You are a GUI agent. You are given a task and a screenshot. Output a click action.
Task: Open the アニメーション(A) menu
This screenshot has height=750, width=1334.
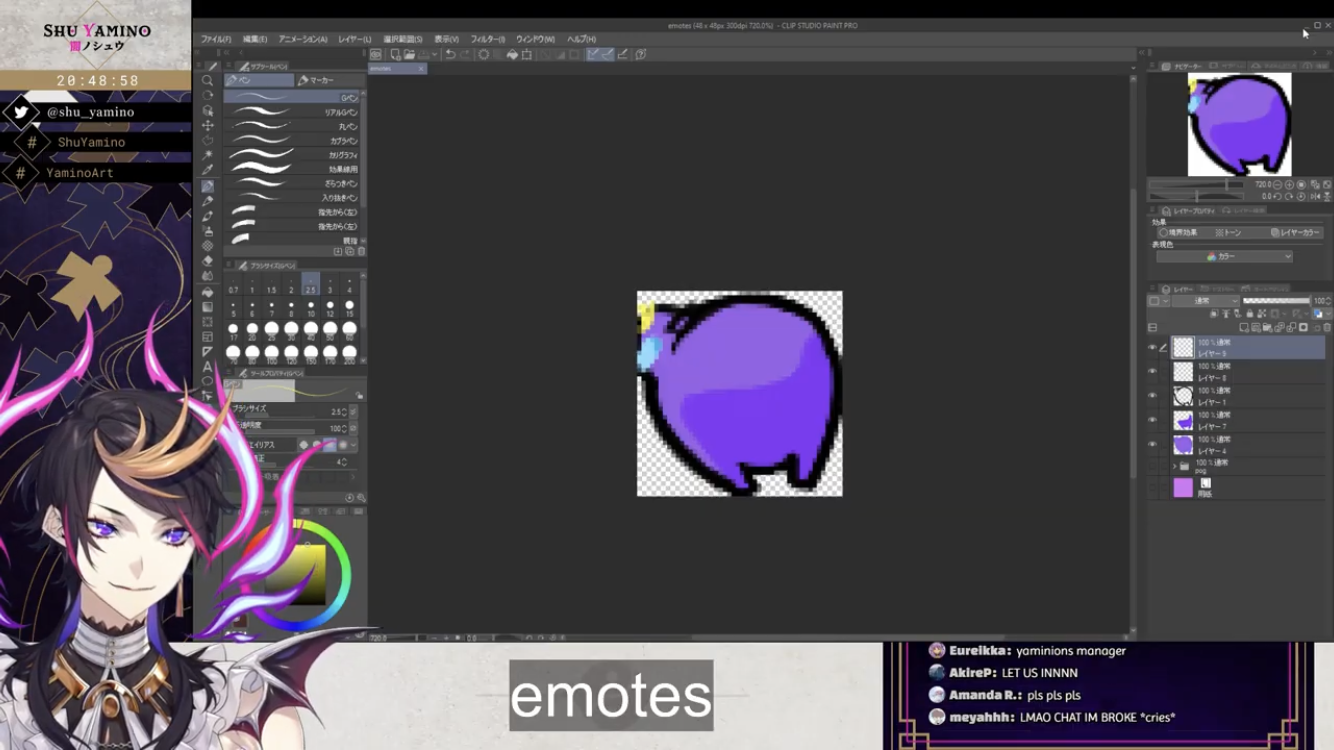point(303,39)
